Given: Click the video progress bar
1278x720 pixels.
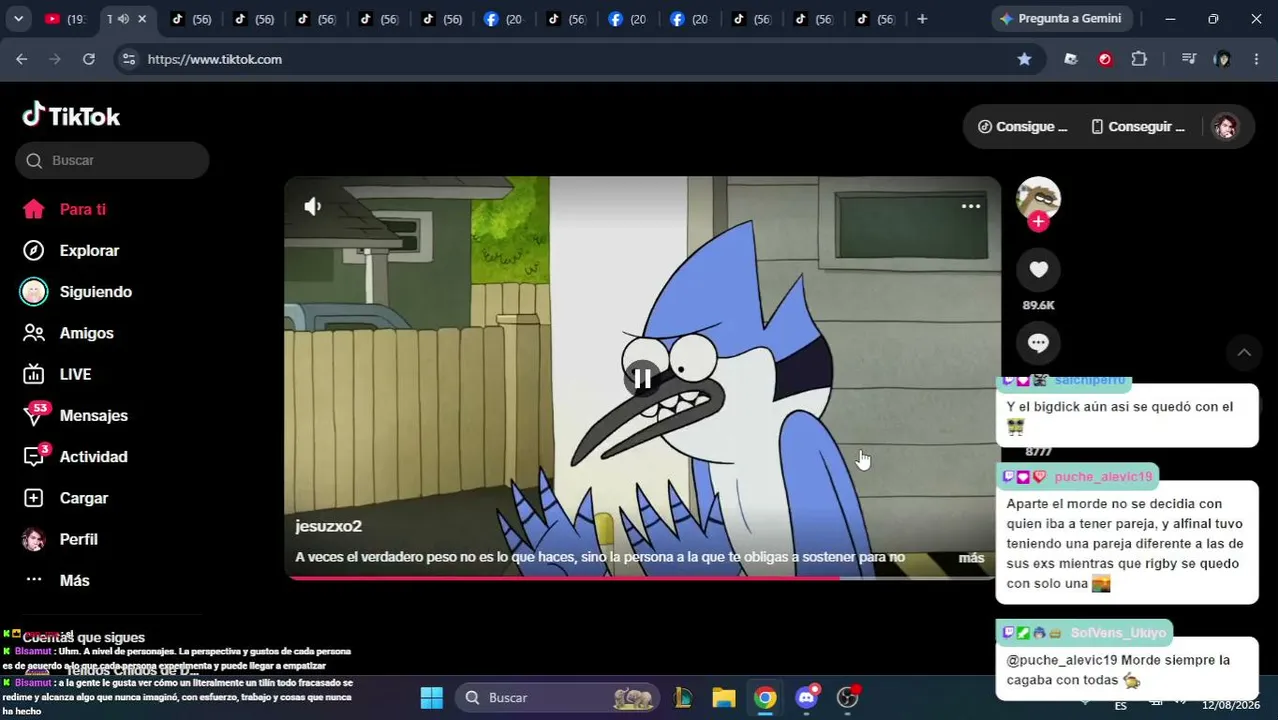Looking at the screenshot, I should click(641, 577).
